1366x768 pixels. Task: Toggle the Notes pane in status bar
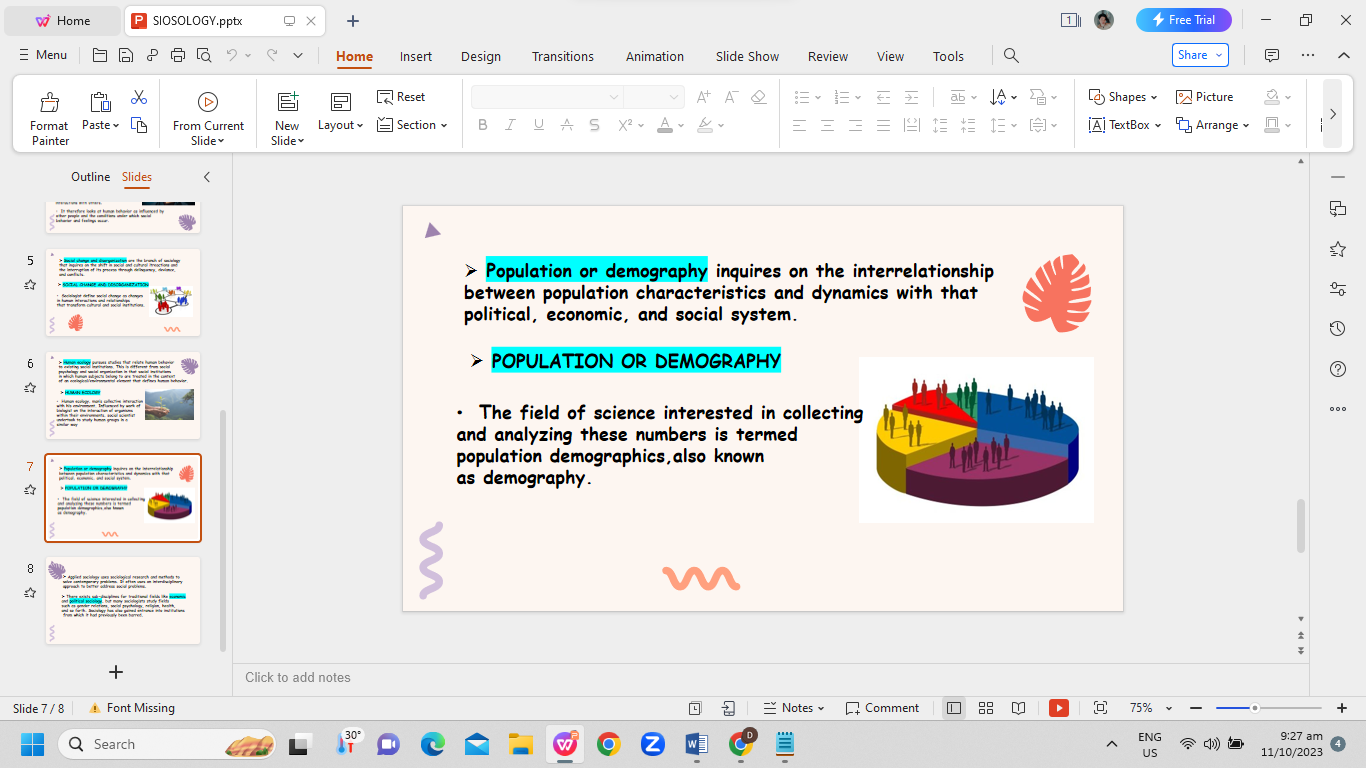[793, 708]
